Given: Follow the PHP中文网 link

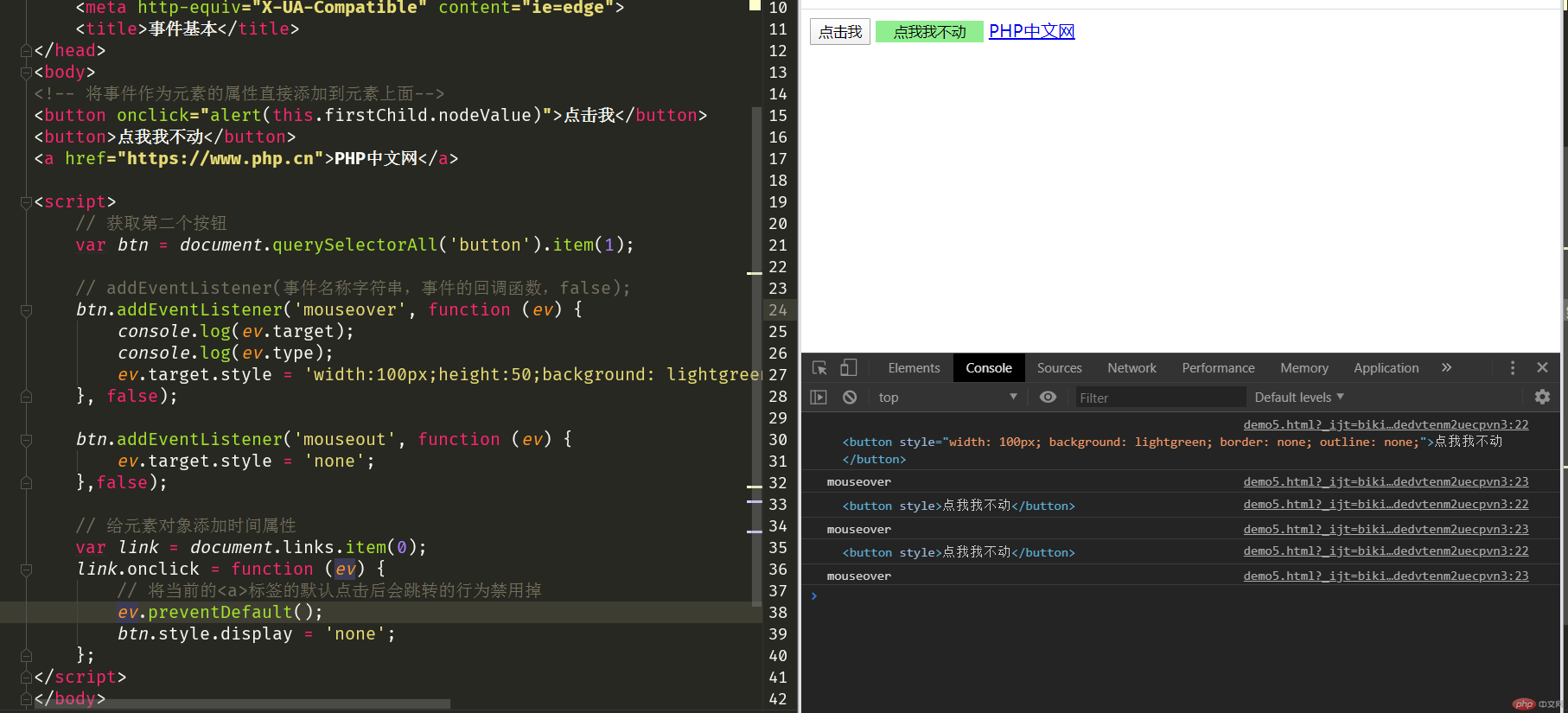Looking at the screenshot, I should click(x=1031, y=31).
